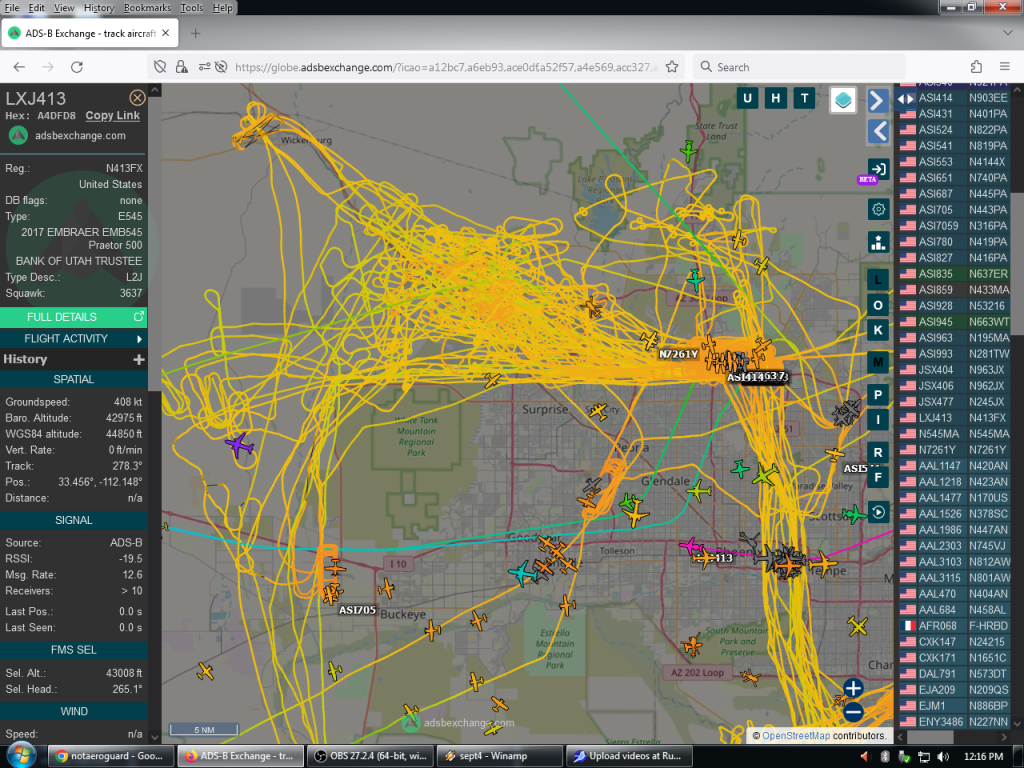
Task: List all tabs dropdown arrow
Action: coord(1006,32)
